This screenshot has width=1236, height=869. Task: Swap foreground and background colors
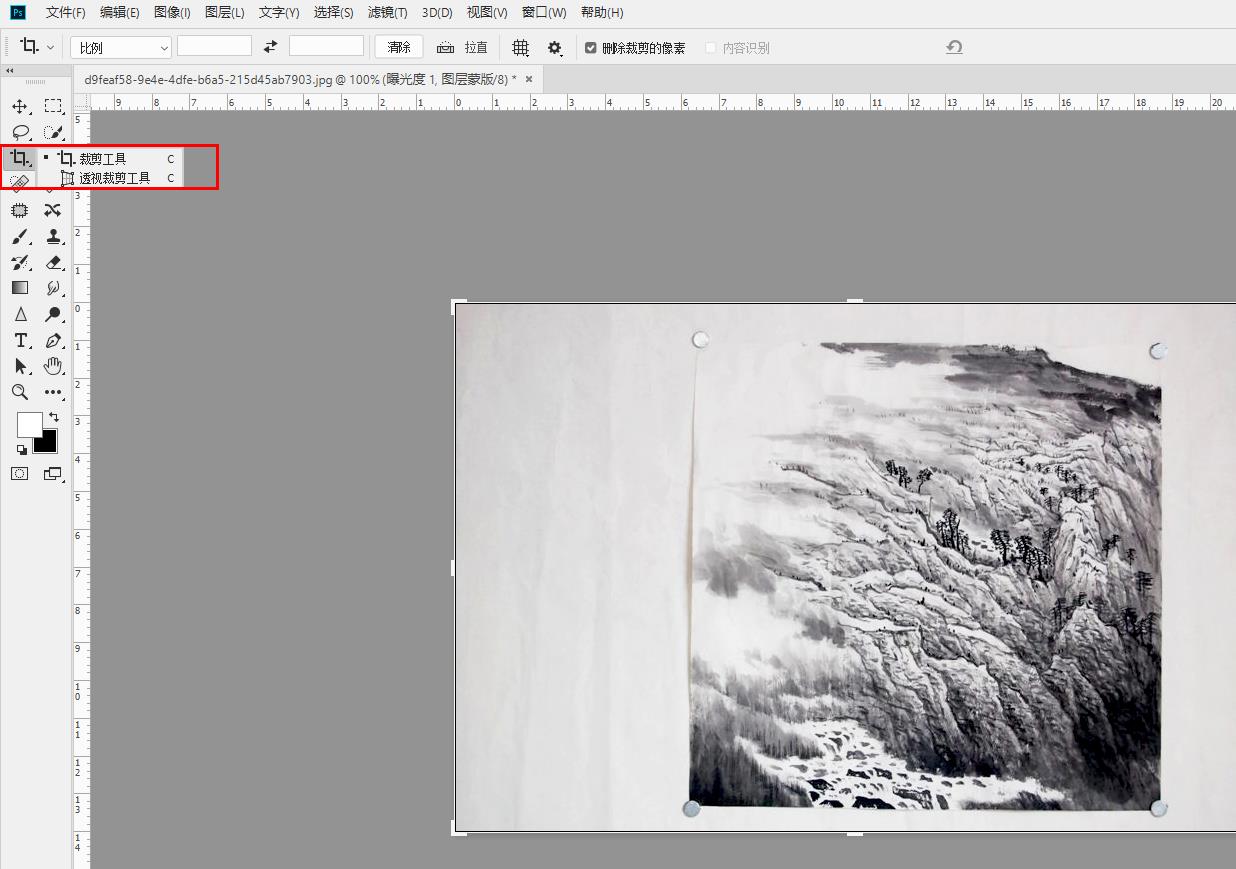54,416
